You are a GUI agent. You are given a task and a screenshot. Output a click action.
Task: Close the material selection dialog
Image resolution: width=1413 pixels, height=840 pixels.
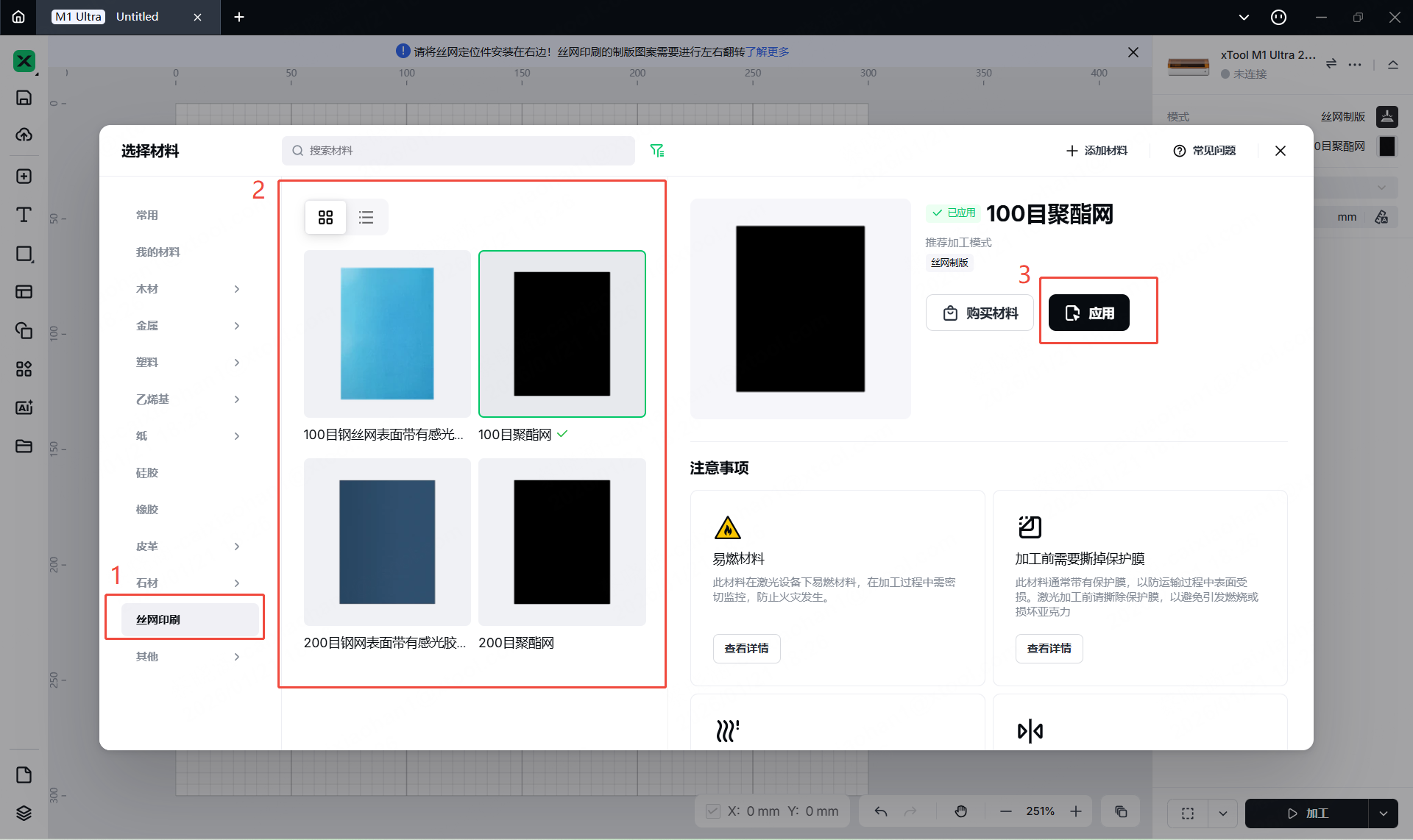(x=1281, y=151)
